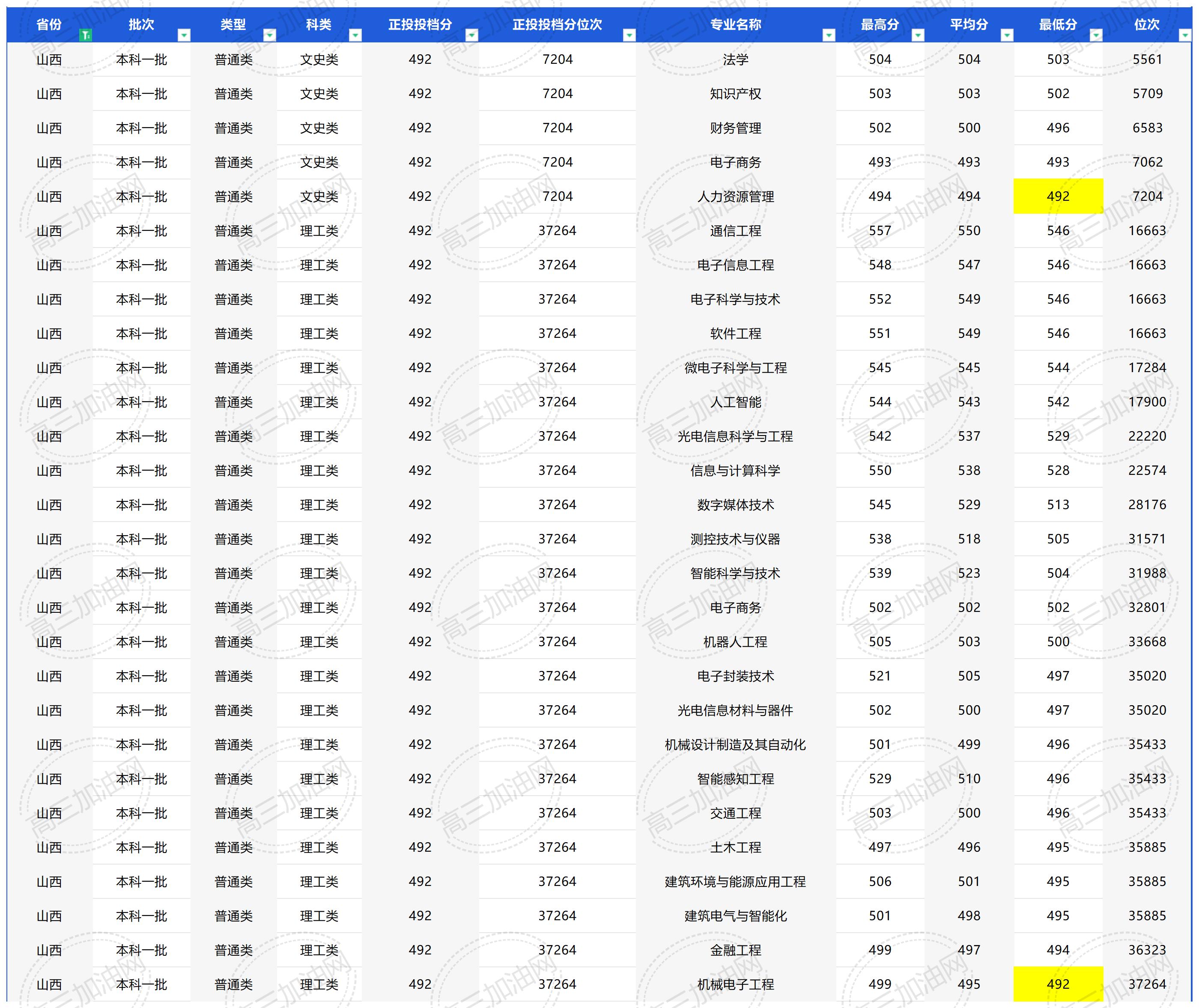Click the 人工智能 major cell
This screenshot has width=1199, height=1008.
coord(736,402)
